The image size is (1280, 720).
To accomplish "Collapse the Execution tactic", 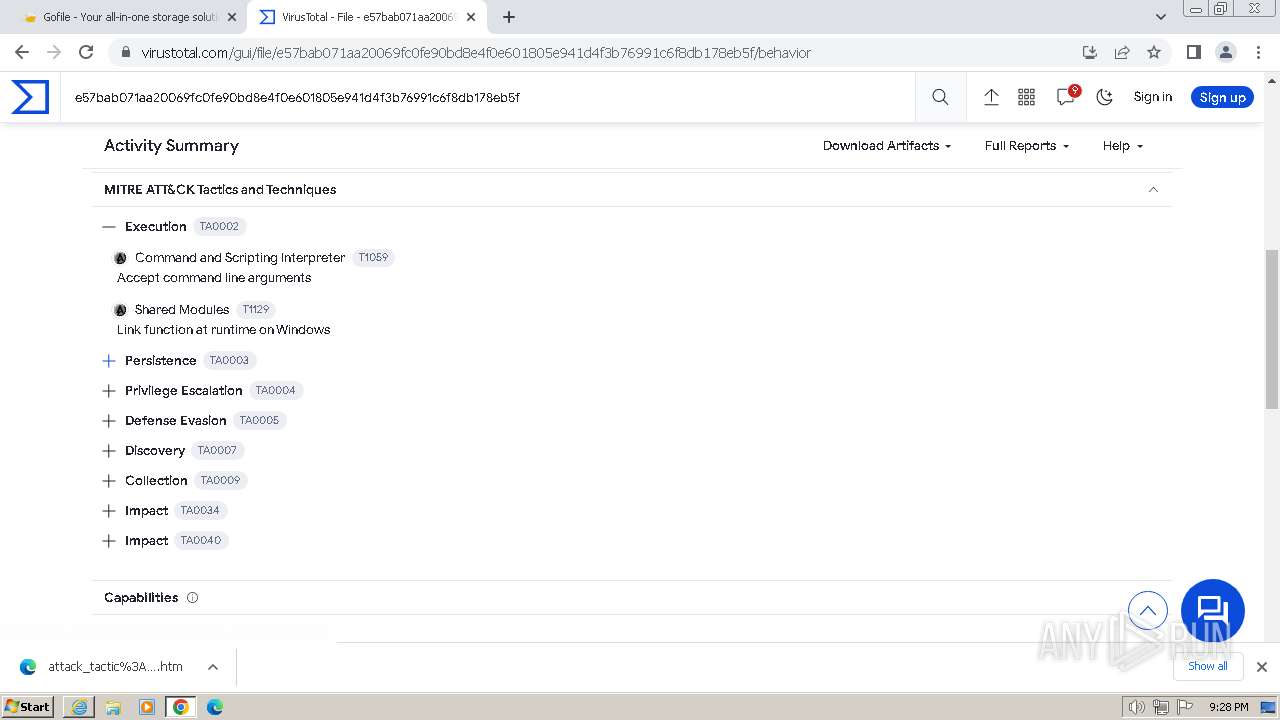I will coord(109,226).
